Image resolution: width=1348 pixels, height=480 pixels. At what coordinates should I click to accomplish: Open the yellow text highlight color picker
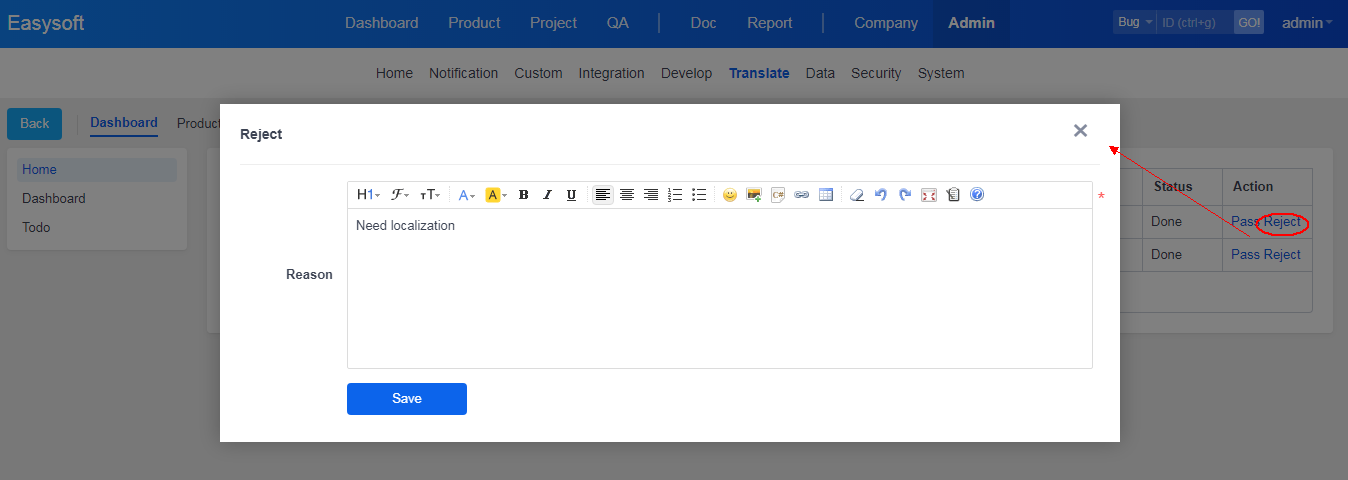(x=496, y=195)
